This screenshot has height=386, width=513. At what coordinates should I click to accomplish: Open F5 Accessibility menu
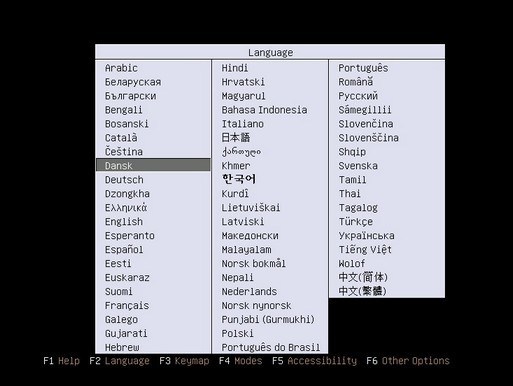314,361
